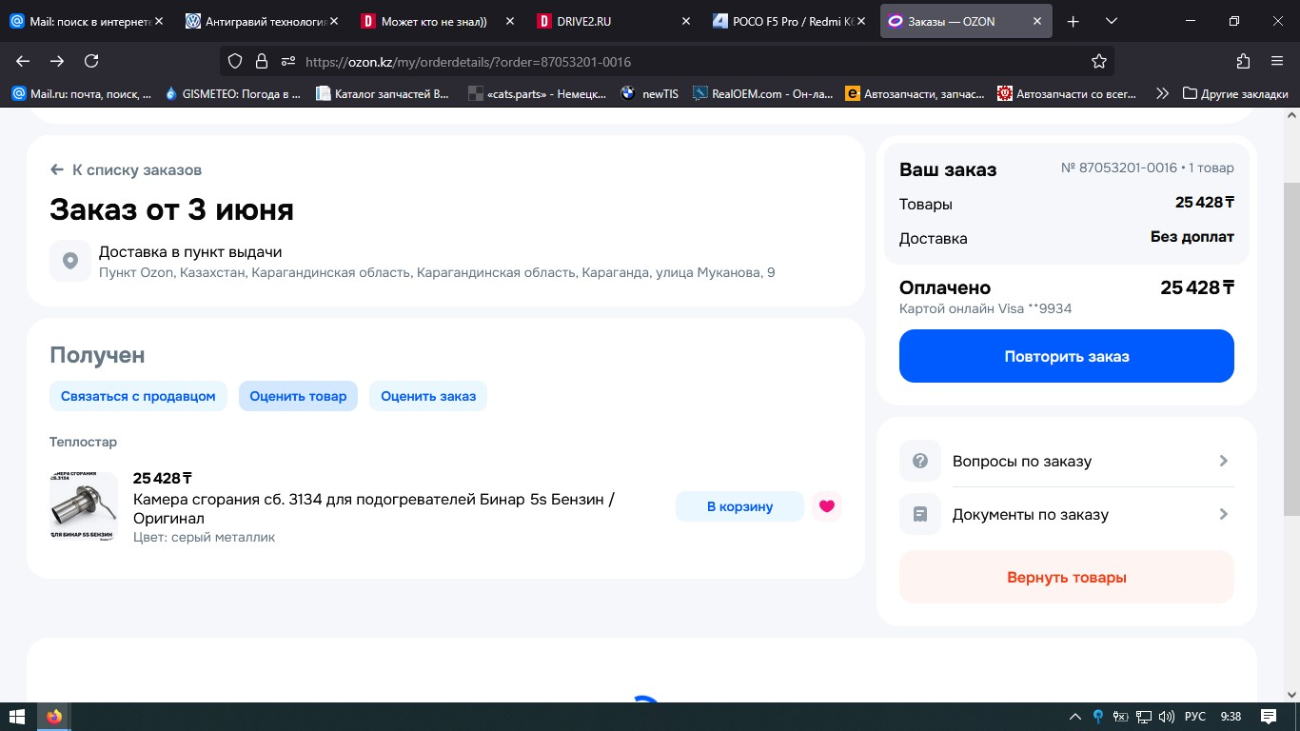Screen dimensions: 1300x731
Task: Open the Другие закладки bookmarks folder
Action: point(1235,93)
